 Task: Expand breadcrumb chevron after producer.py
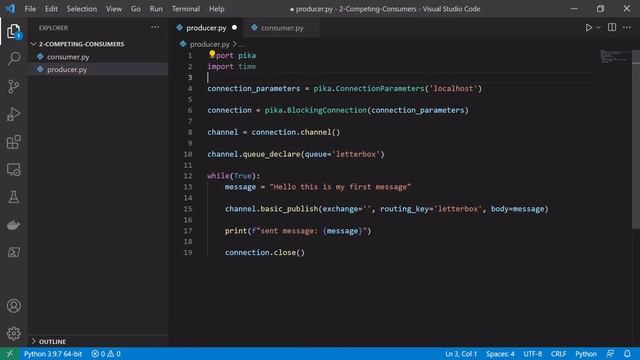point(235,44)
